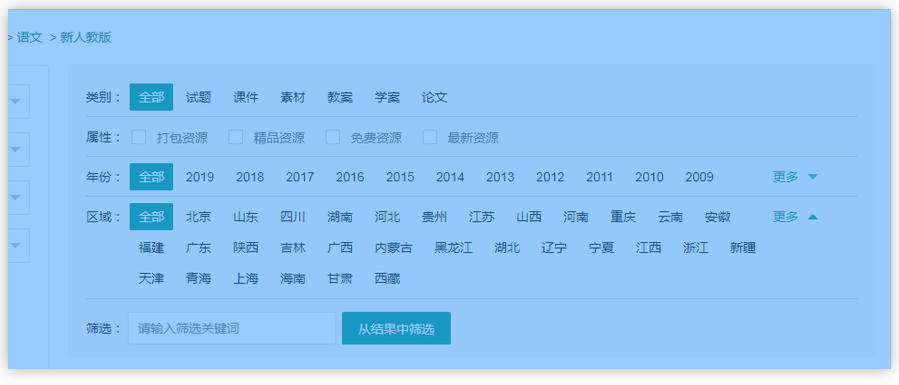The image size is (899, 385).
Task: Open the 新人教版 breadcrumb link
Action: pos(85,38)
